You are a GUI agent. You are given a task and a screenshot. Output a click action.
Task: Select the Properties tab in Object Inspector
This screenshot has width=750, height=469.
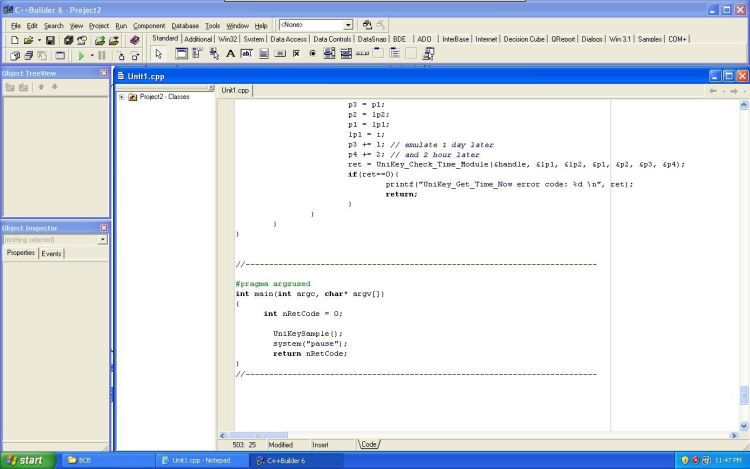(x=21, y=253)
